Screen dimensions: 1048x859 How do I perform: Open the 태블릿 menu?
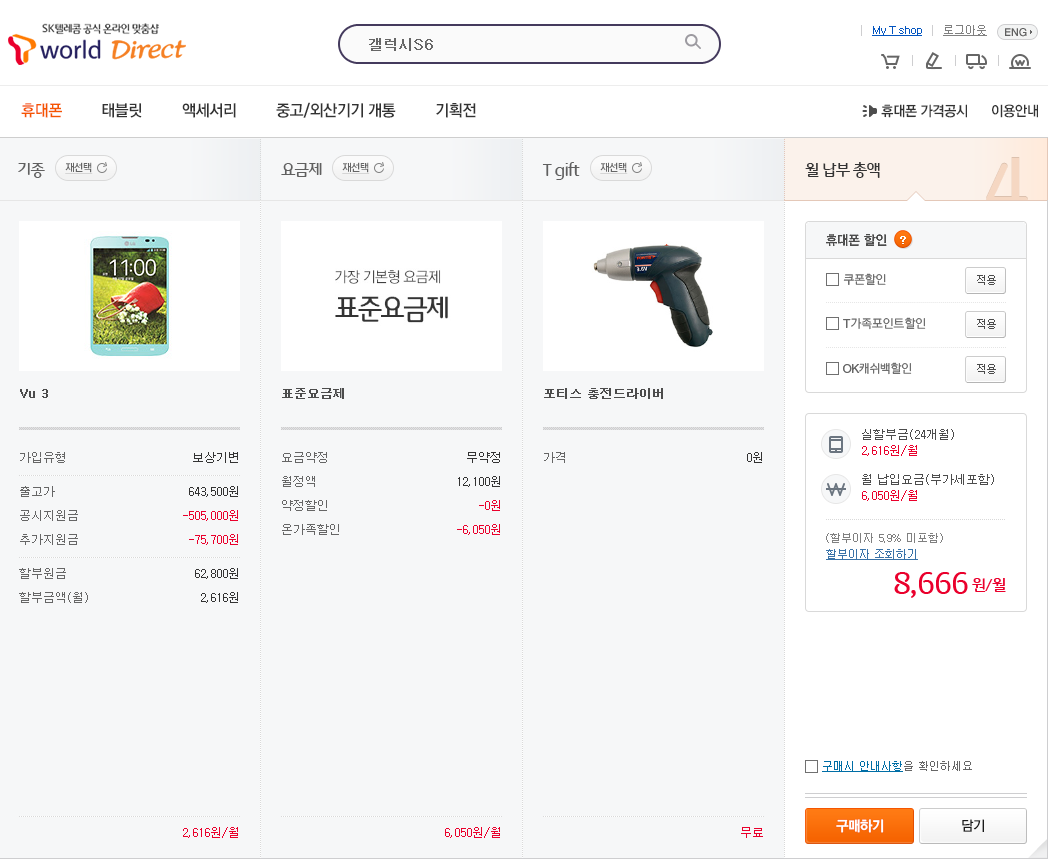click(x=122, y=111)
